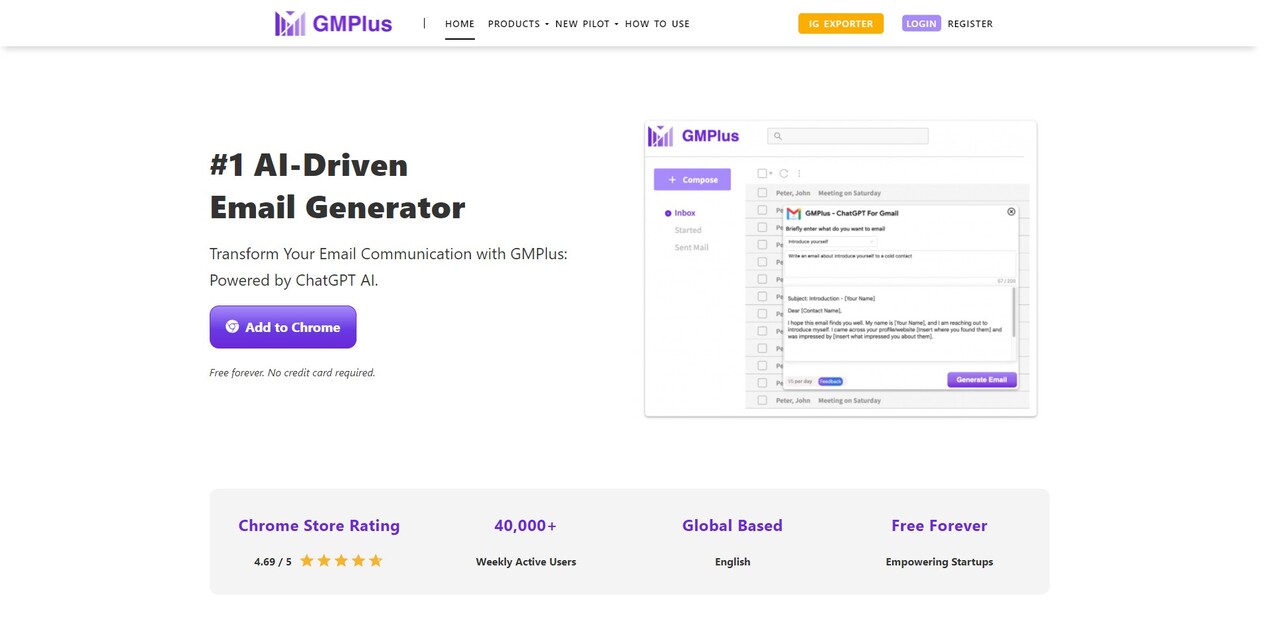This screenshot has width=1270, height=617.
Task: Check the last Meeting on Saturday email checkbox
Action: pyautogui.click(x=762, y=400)
